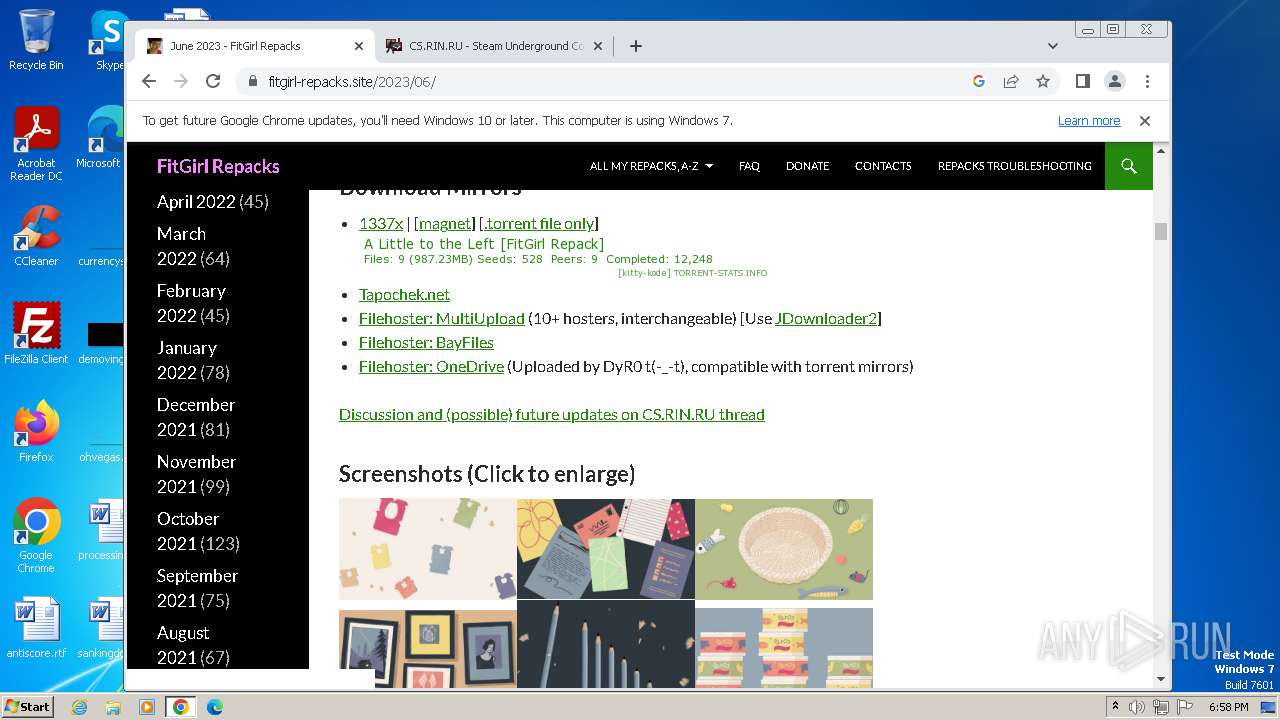Screen dimensions: 1280x720
Task: Reload the page with the refresh icon
Action: tap(213, 81)
